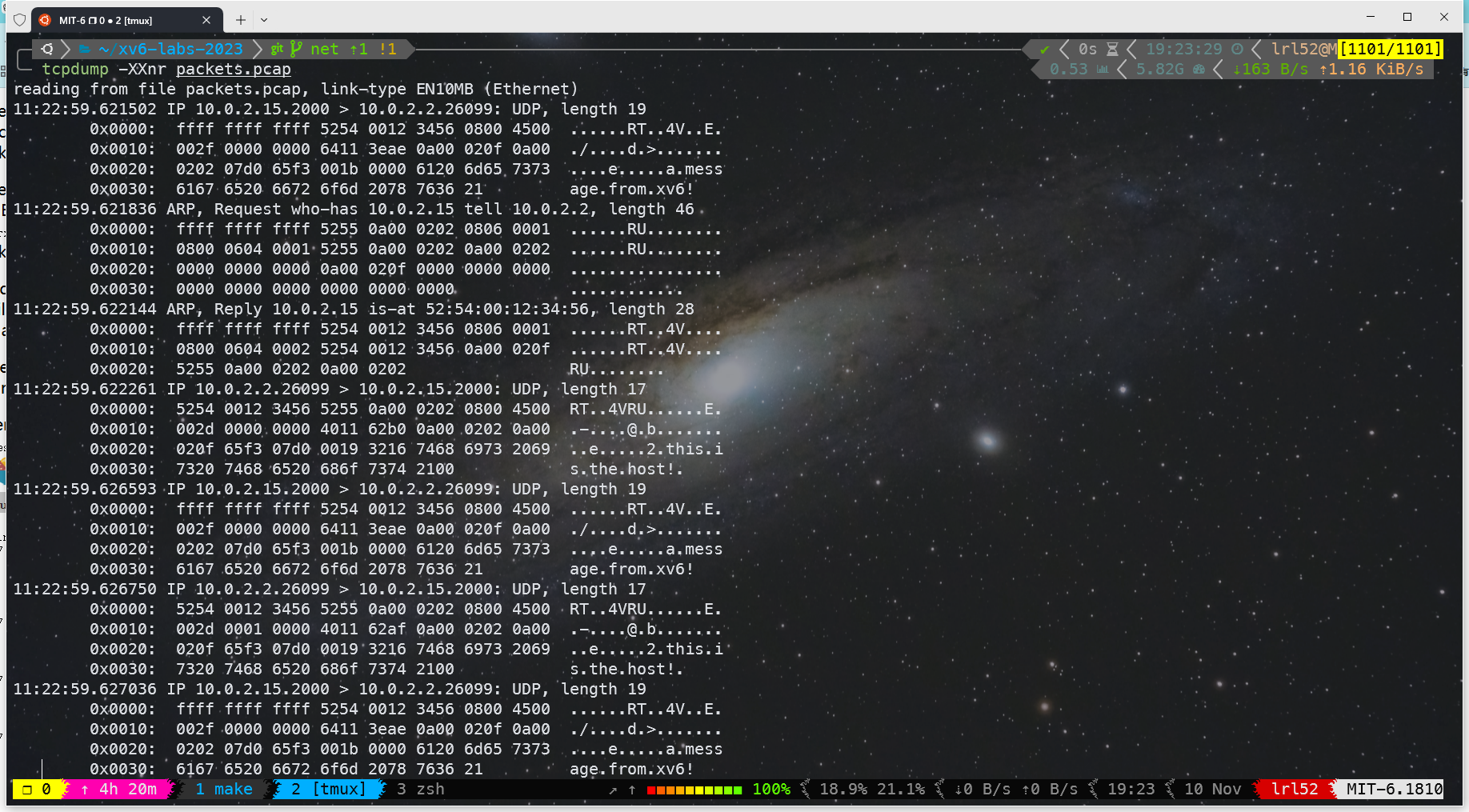The height and width of the screenshot is (812, 1469).
Task: Click the green checkmark status in prompt
Action: [x=1044, y=49]
